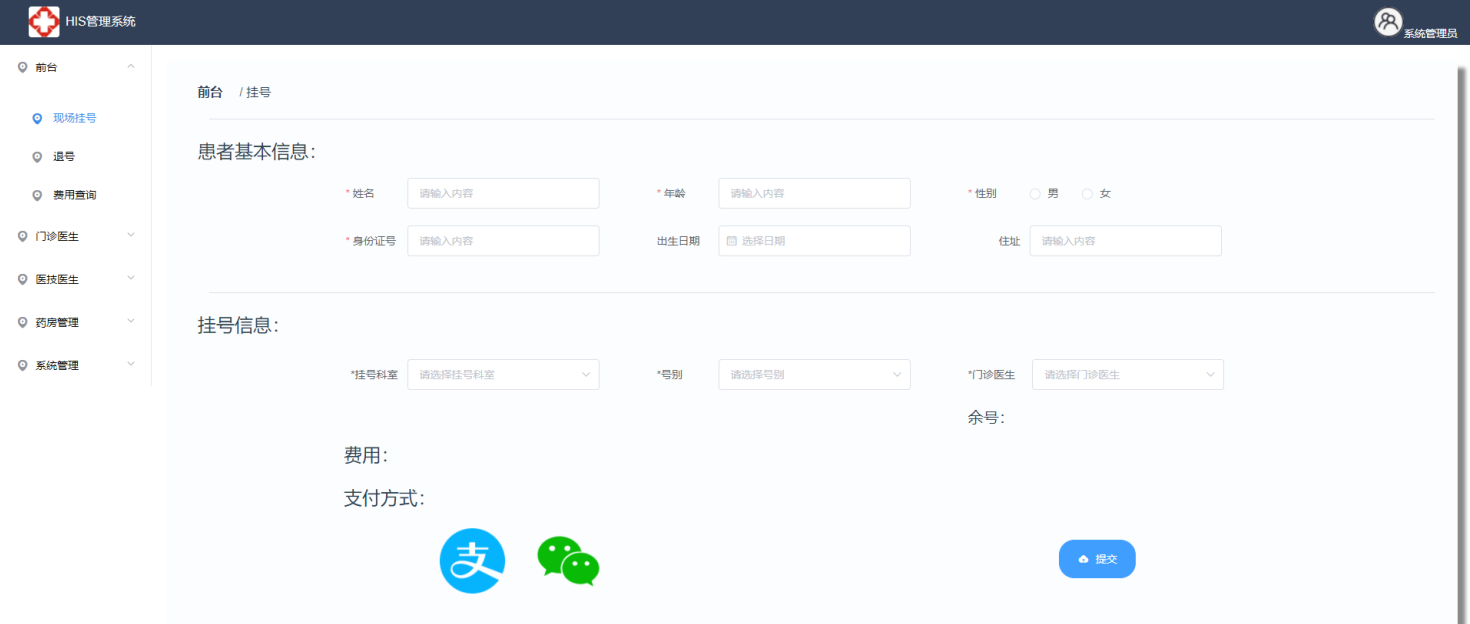Click the 挂号信息 heading
This screenshot has height=624, width=1470.
click(x=238, y=325)
